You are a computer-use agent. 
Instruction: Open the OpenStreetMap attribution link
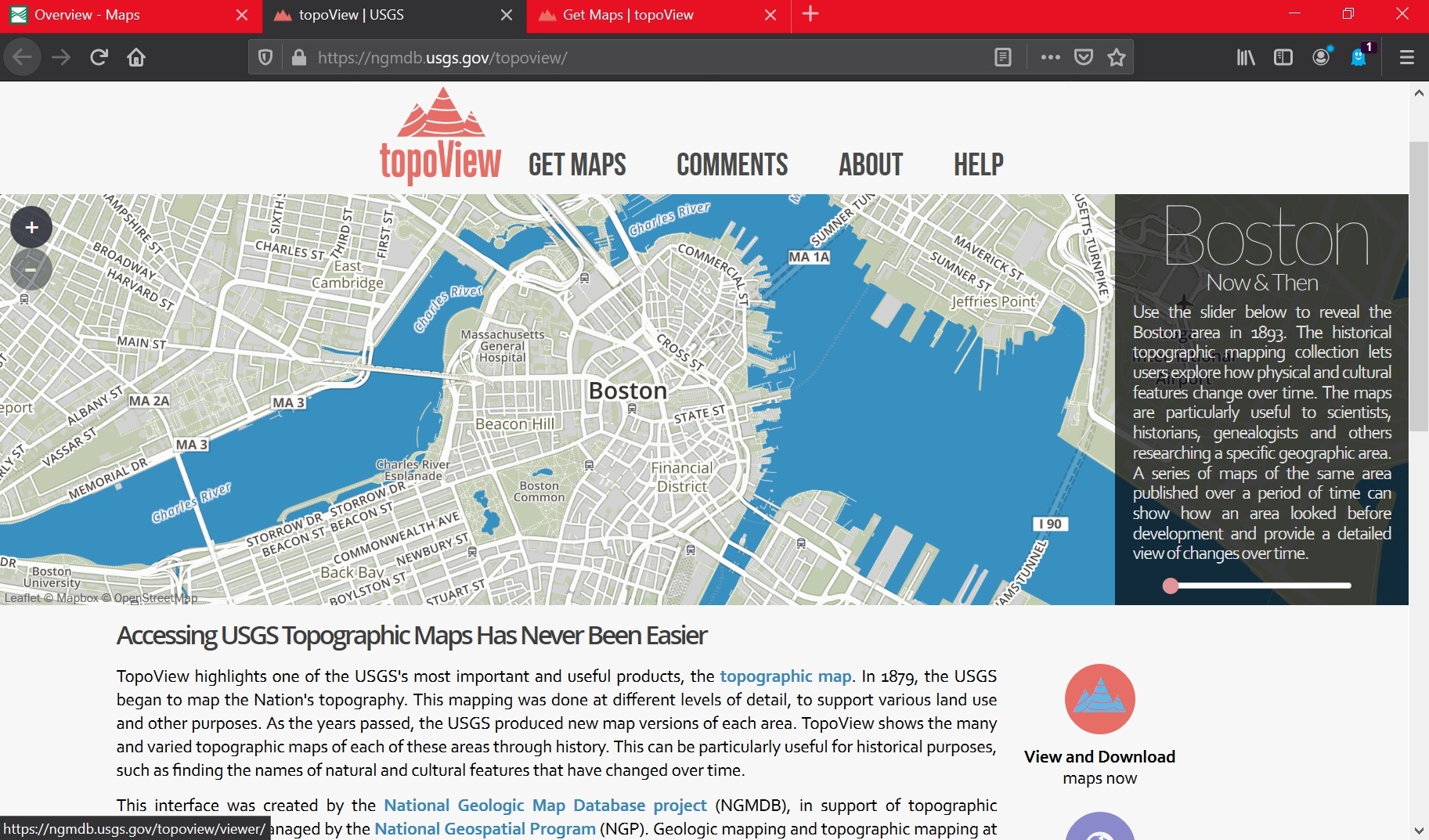click(x=156, y=598)
